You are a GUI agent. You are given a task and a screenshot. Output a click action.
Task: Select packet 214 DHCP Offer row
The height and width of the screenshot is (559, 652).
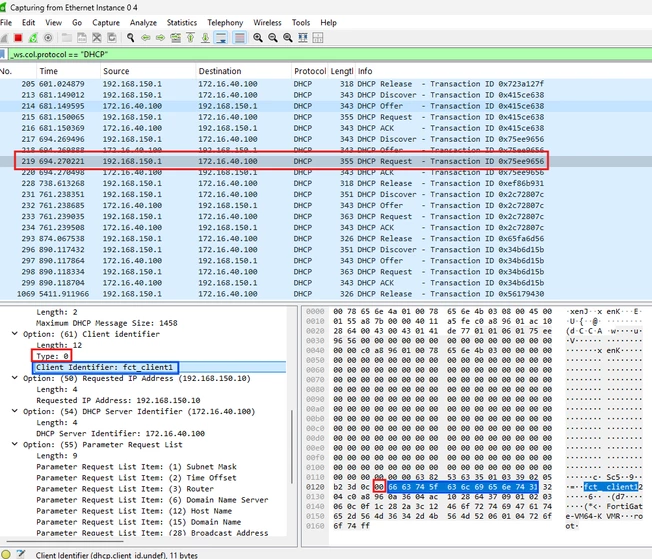(326, 106)
